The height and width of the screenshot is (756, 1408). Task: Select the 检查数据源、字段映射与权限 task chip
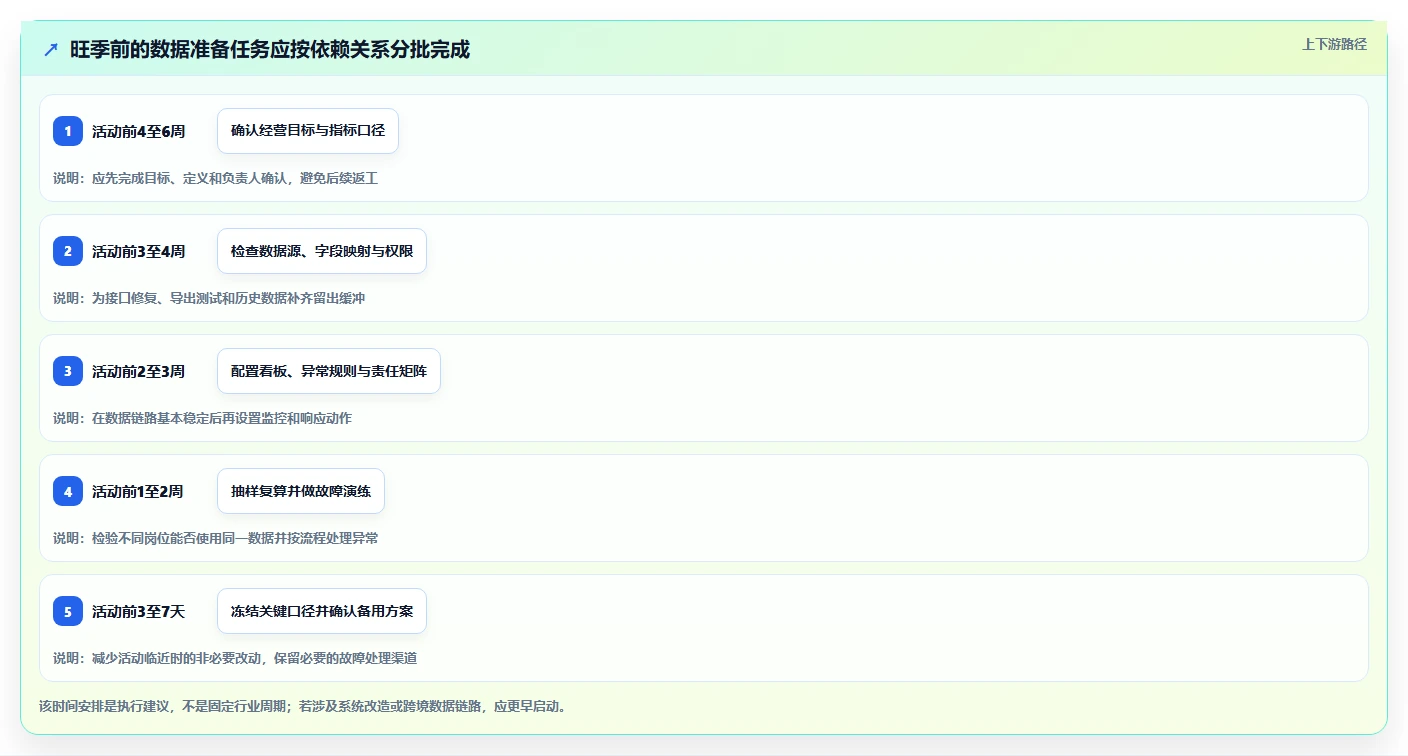point(322,251)
